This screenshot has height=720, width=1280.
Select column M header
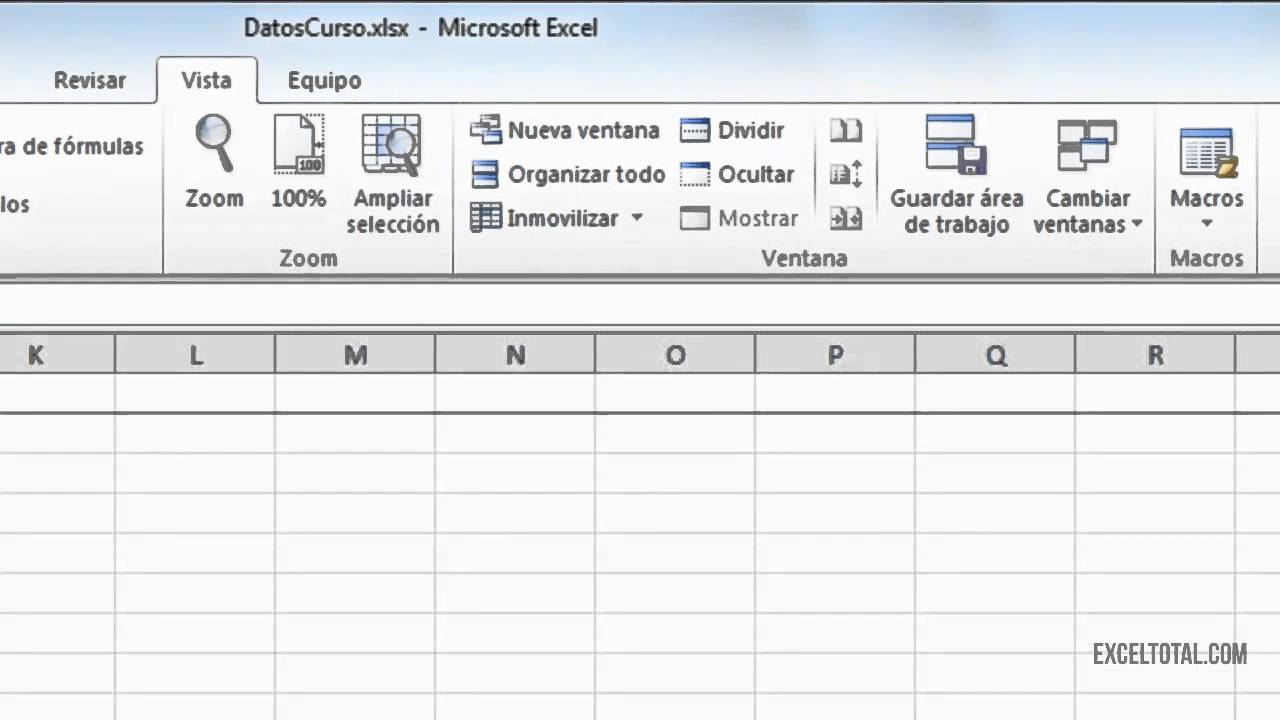coord(355,354)
